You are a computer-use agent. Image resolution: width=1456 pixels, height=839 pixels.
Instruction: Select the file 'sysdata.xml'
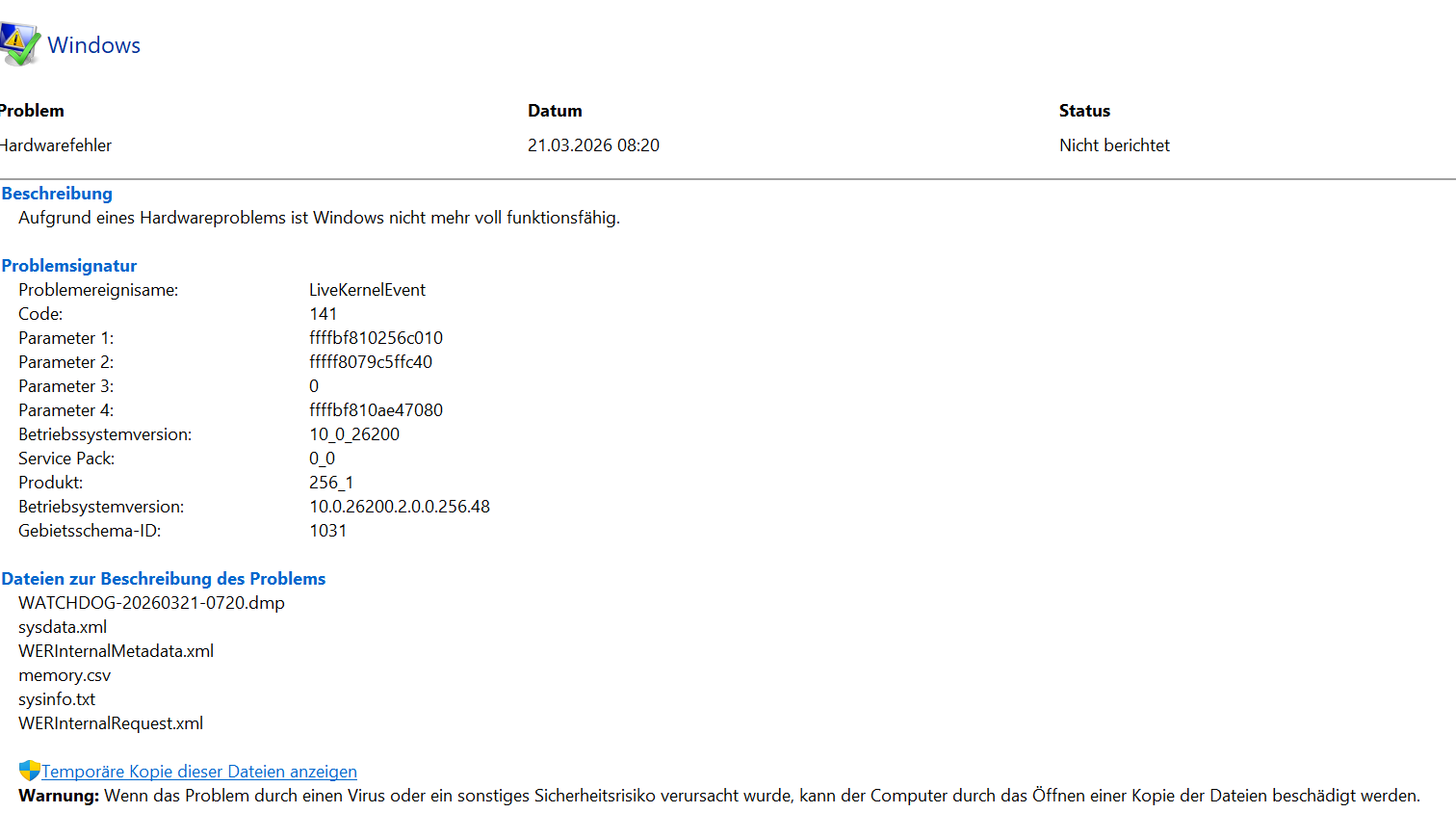click(x=63, y=627)
